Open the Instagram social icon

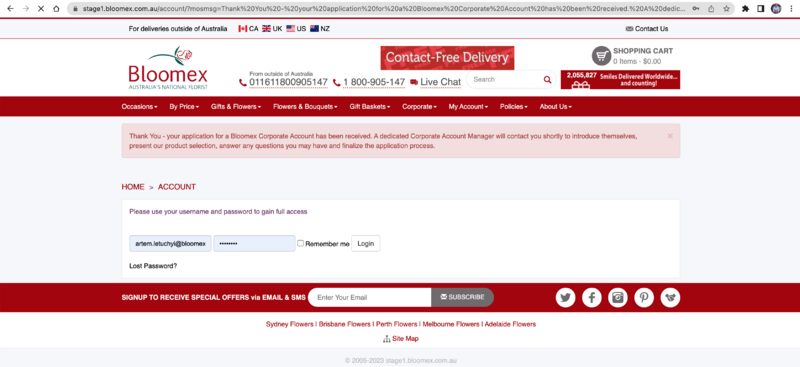[x=618, y=298]
